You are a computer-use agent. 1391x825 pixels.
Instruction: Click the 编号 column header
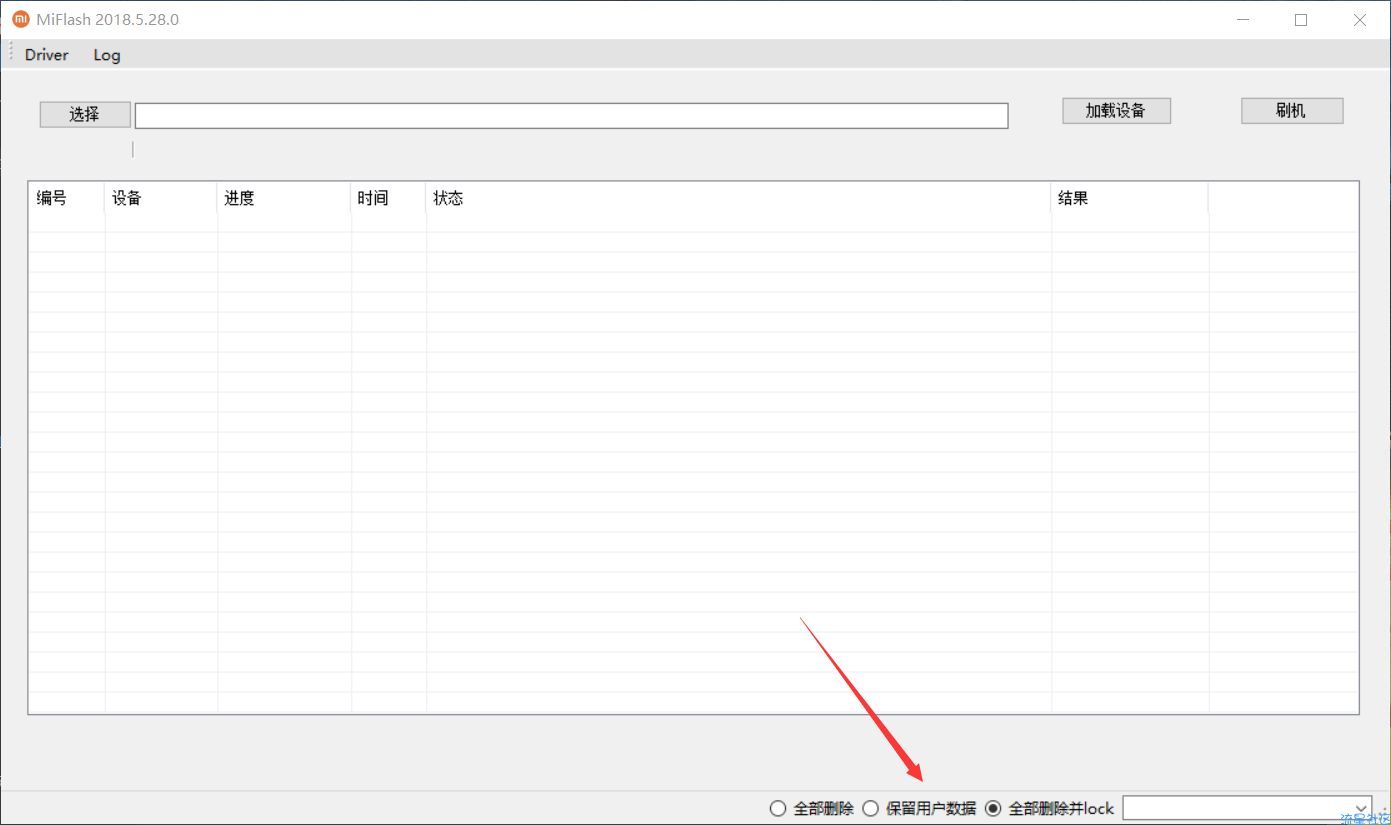66,198
